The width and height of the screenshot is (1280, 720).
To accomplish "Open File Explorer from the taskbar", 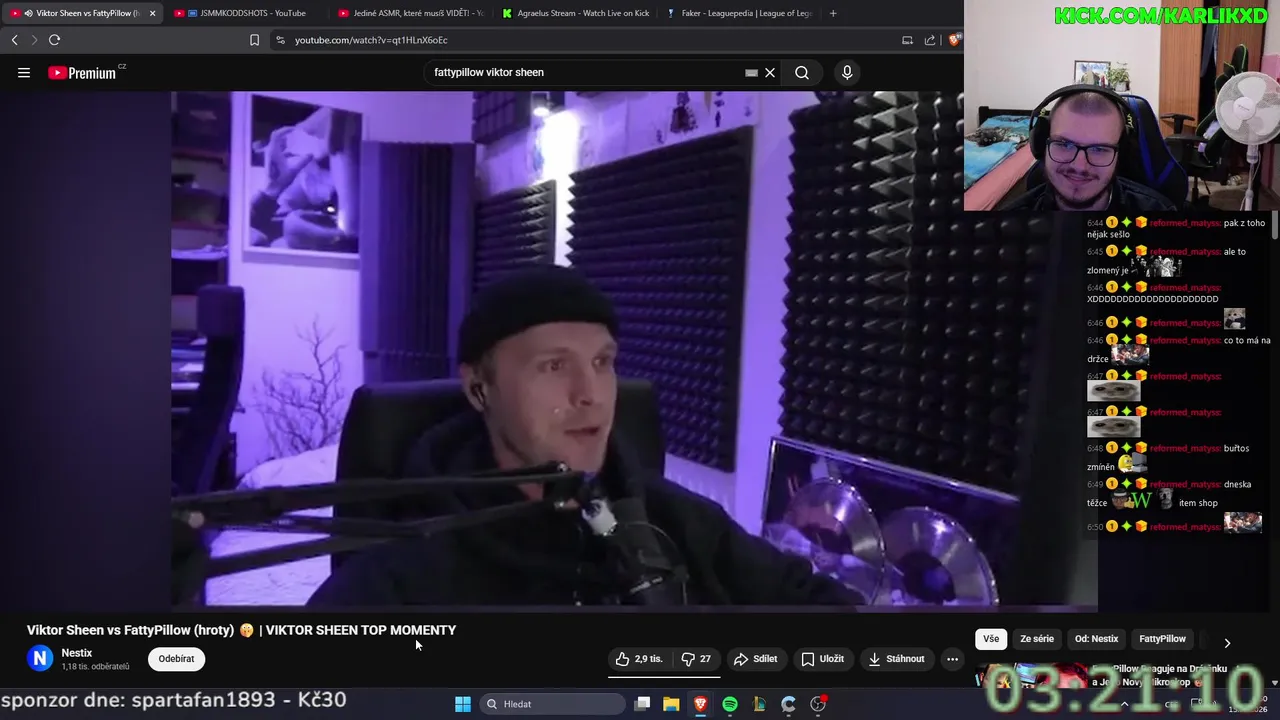I will 671,704.
